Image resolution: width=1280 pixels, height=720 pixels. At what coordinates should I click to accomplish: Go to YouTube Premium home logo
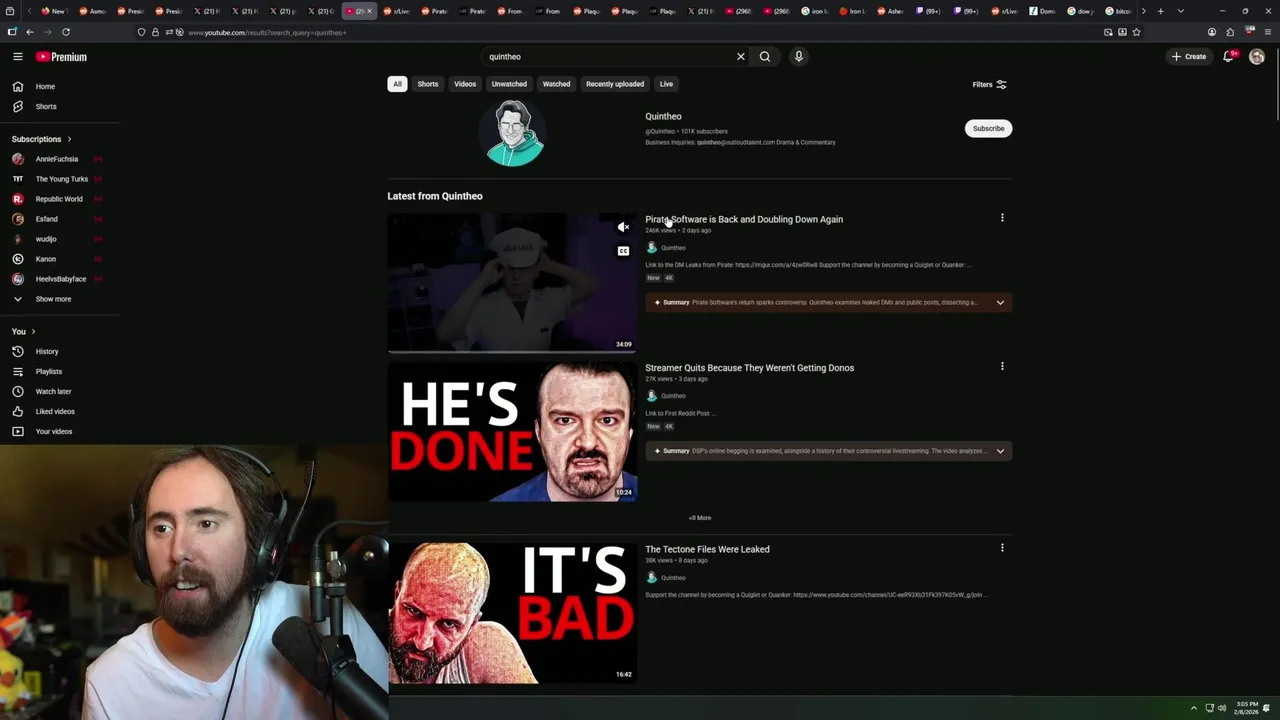coord(62,57)
